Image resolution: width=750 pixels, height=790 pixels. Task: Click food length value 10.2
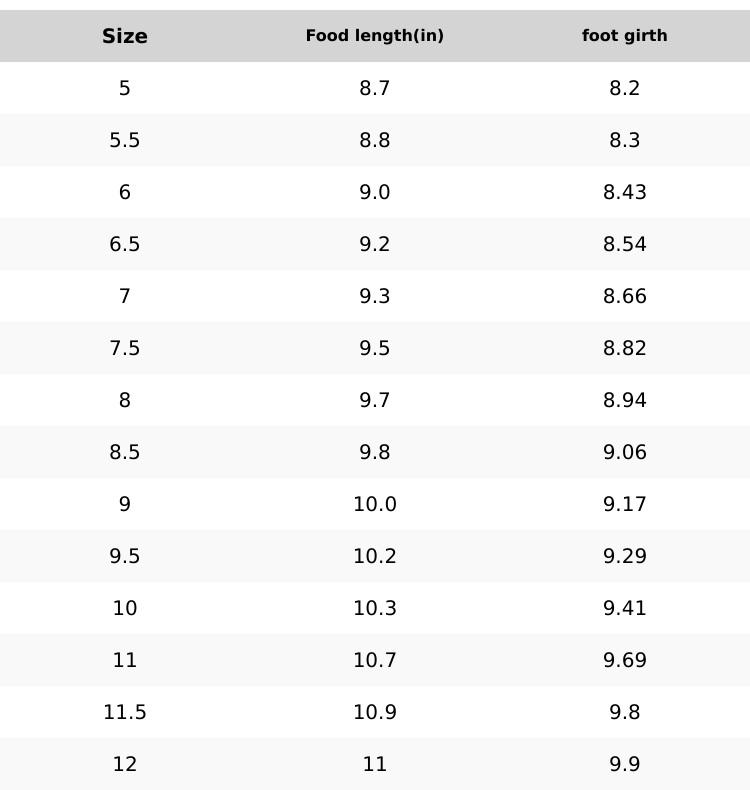(x=375, y=556)
